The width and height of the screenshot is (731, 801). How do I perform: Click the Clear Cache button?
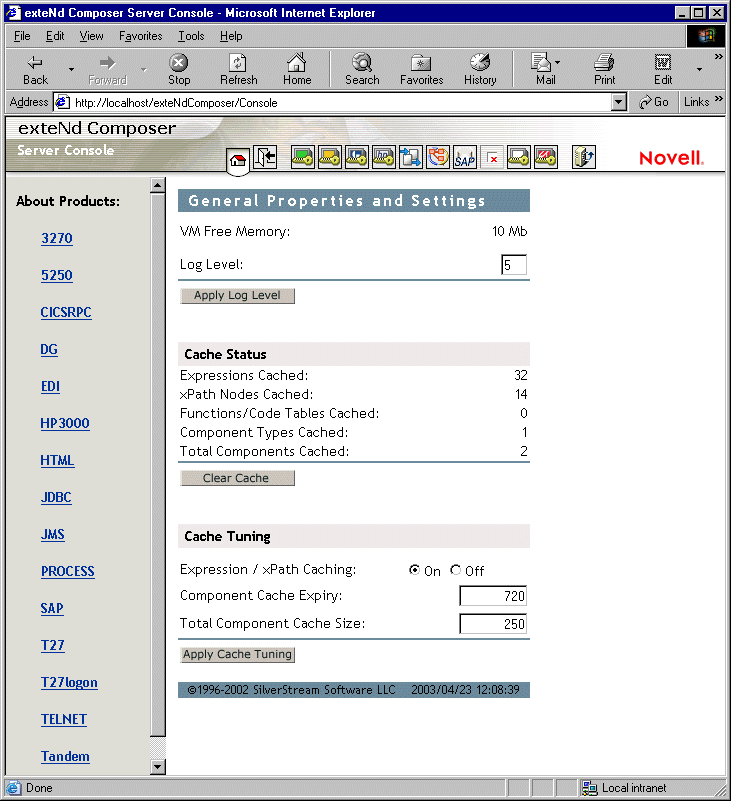pyautogui.click(x=238, y=478)
